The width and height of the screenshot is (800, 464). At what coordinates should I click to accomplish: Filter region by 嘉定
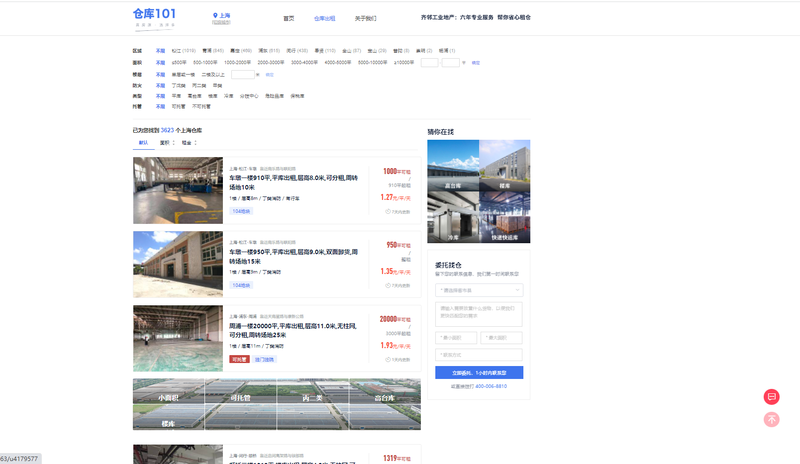coord(241,51)
